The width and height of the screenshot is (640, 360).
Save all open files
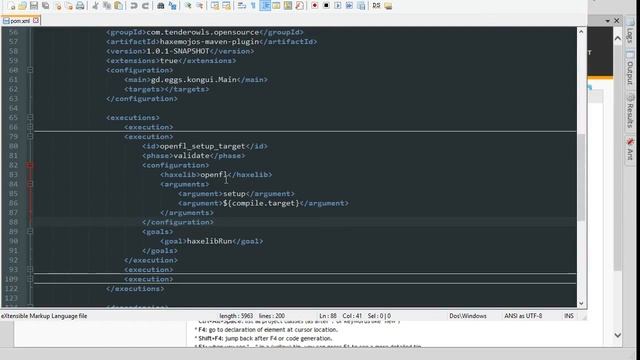(x=45, y=6)
